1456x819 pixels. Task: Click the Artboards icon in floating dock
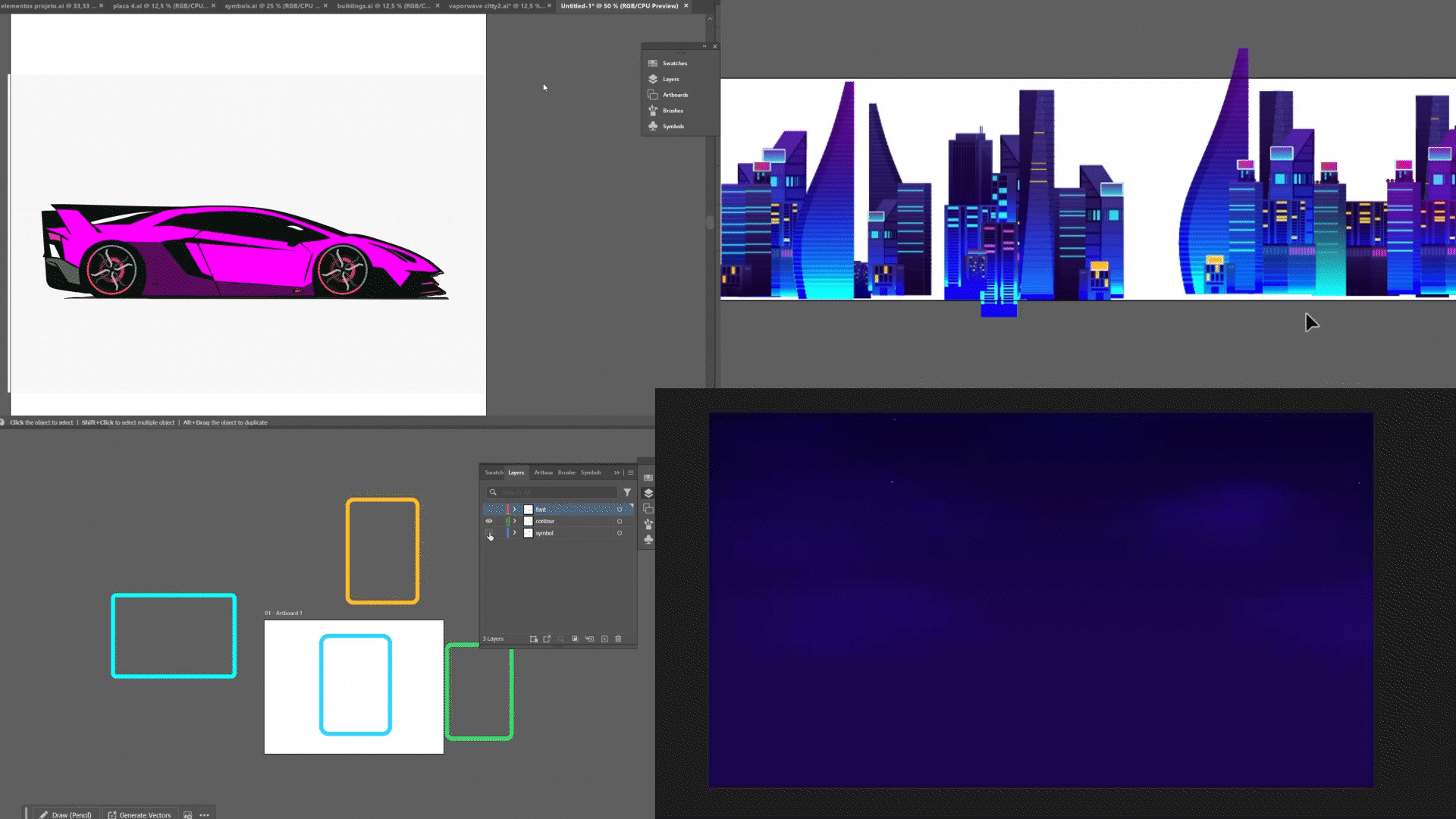click(x=653, y=95)
